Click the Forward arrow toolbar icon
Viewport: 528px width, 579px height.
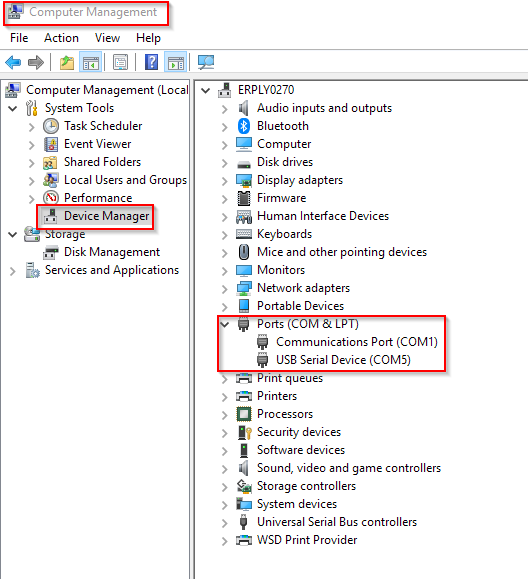pos(36,62)
